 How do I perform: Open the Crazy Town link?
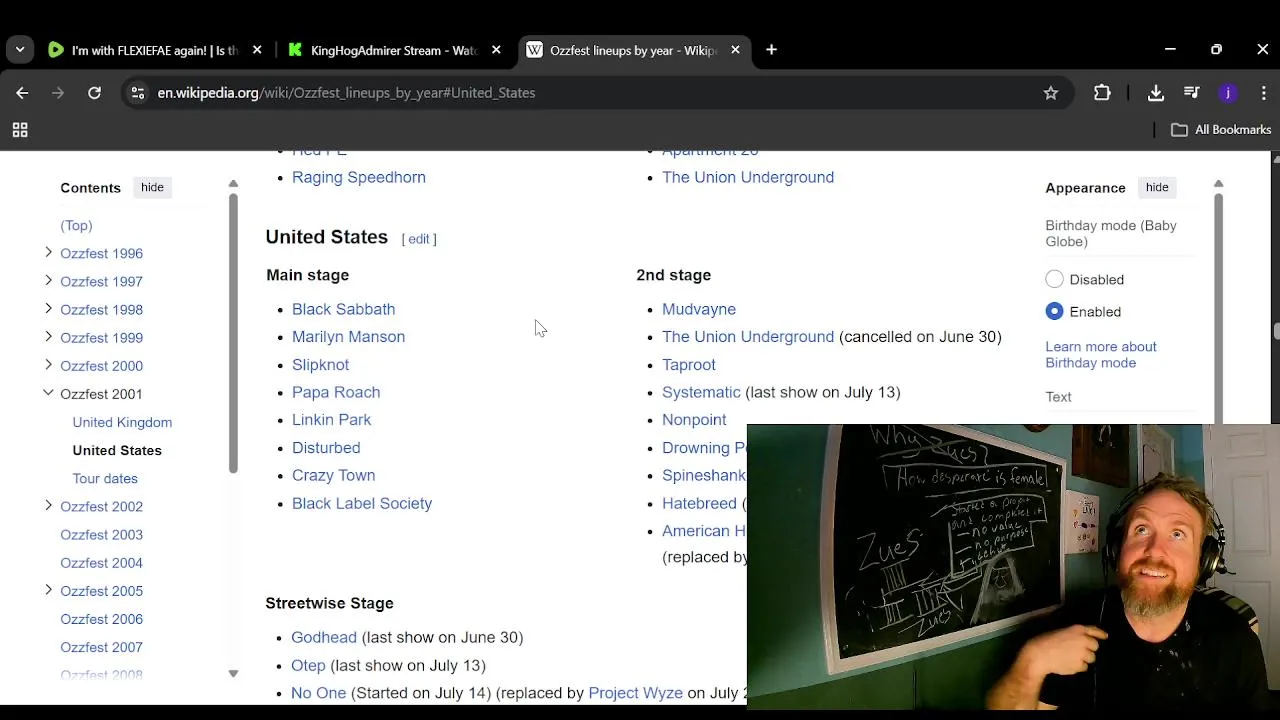point(333,475)
